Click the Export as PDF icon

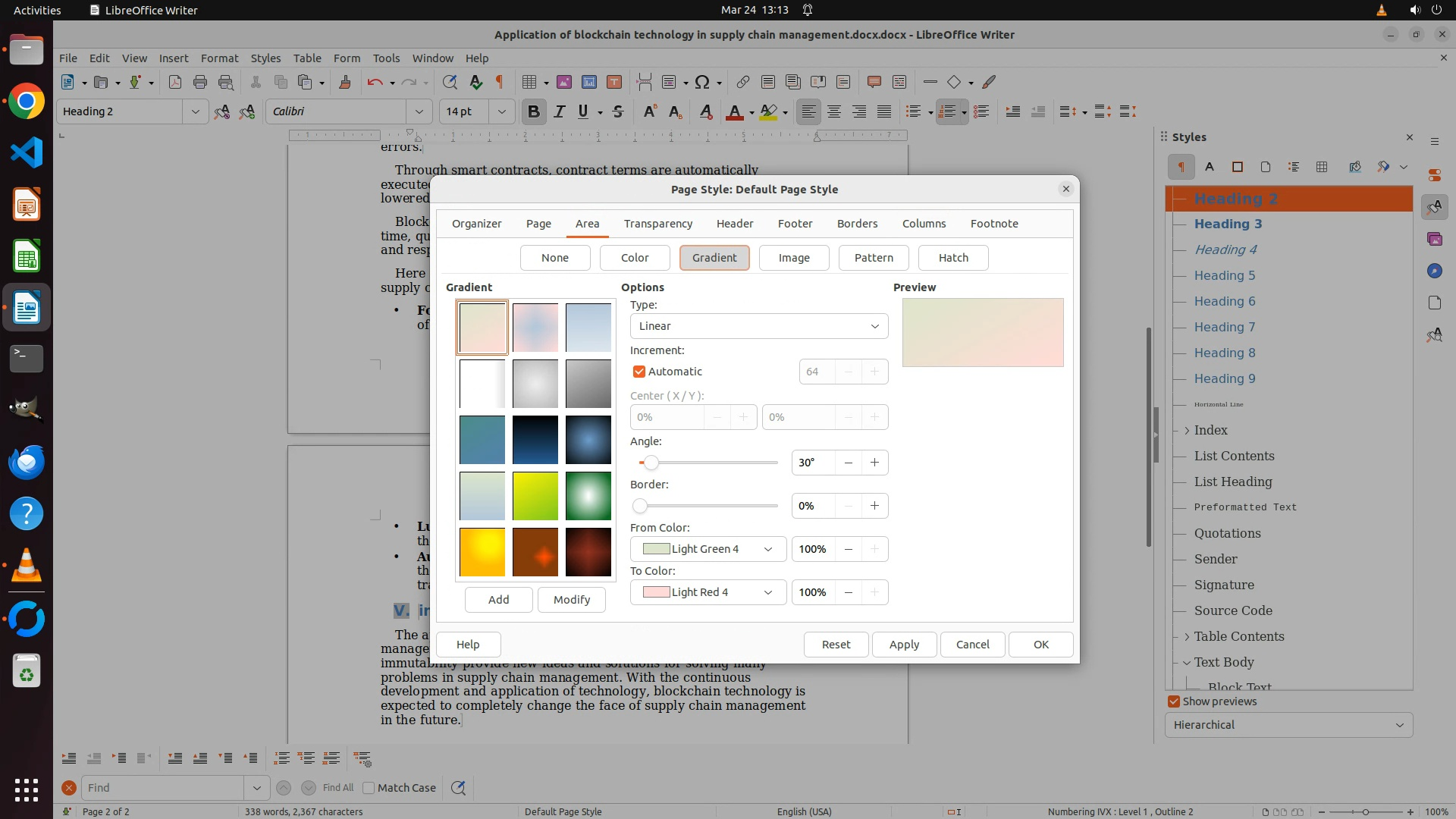(175, 82)
